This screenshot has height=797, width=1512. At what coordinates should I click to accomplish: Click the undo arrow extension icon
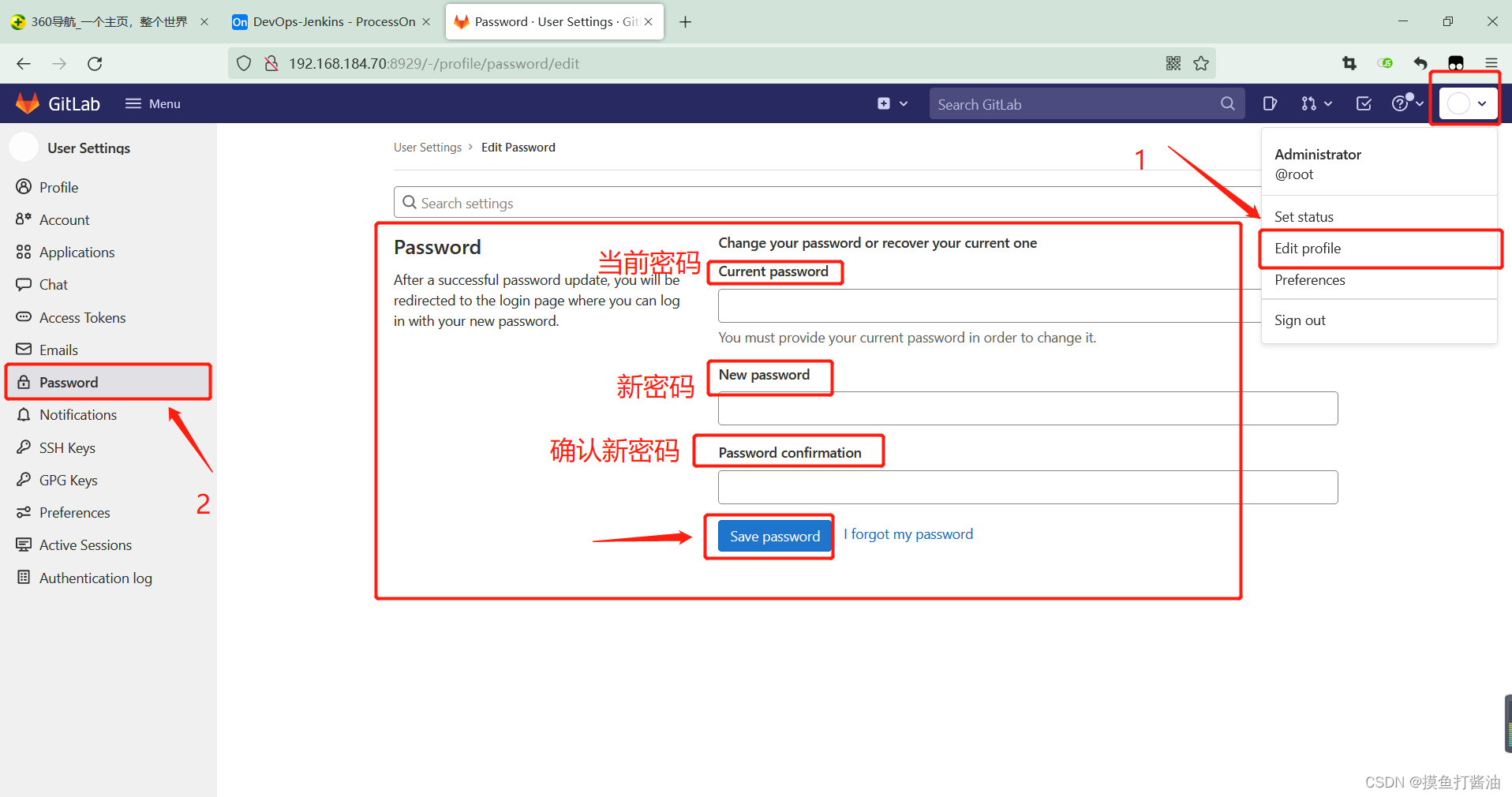point(1420,63)
